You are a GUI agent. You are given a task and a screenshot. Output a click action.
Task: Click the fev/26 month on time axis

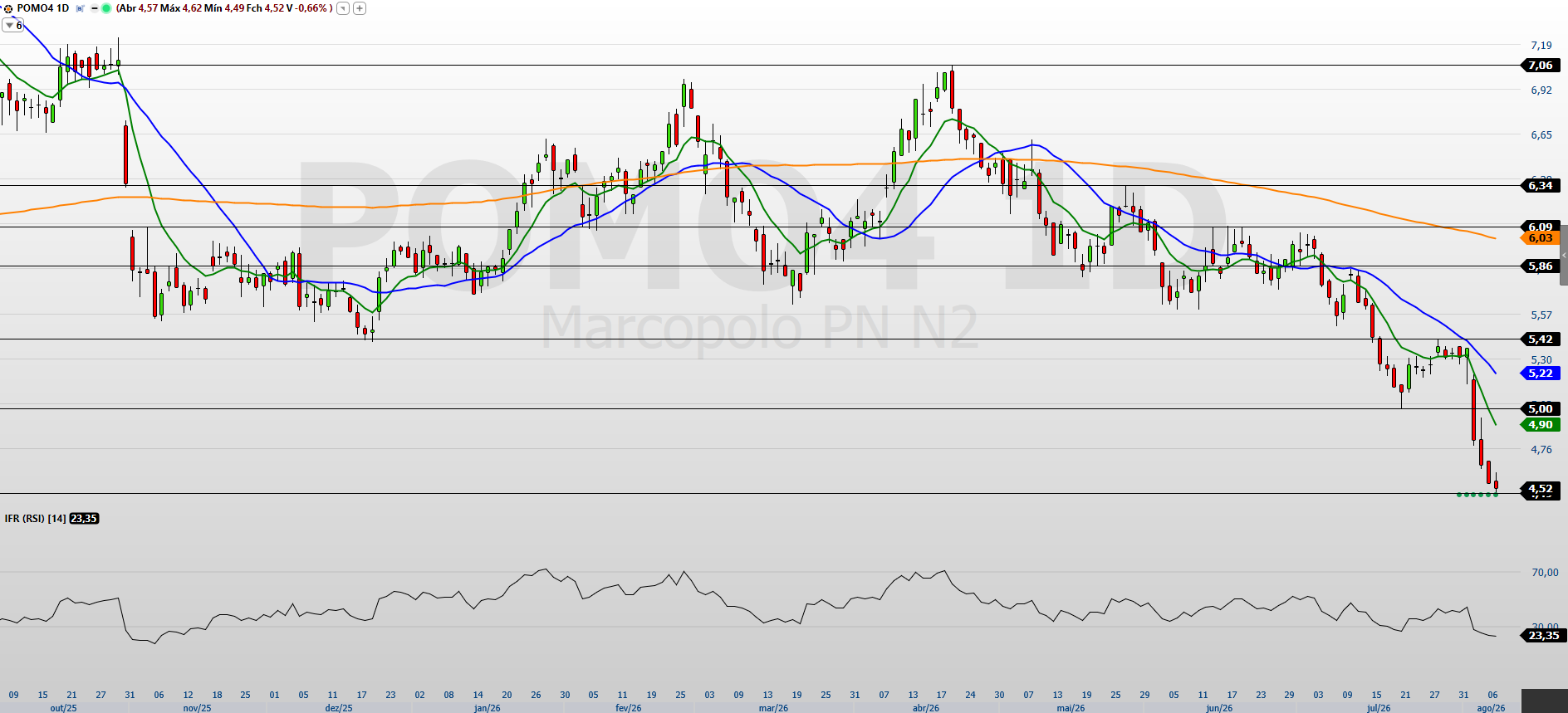coord(629,708)
